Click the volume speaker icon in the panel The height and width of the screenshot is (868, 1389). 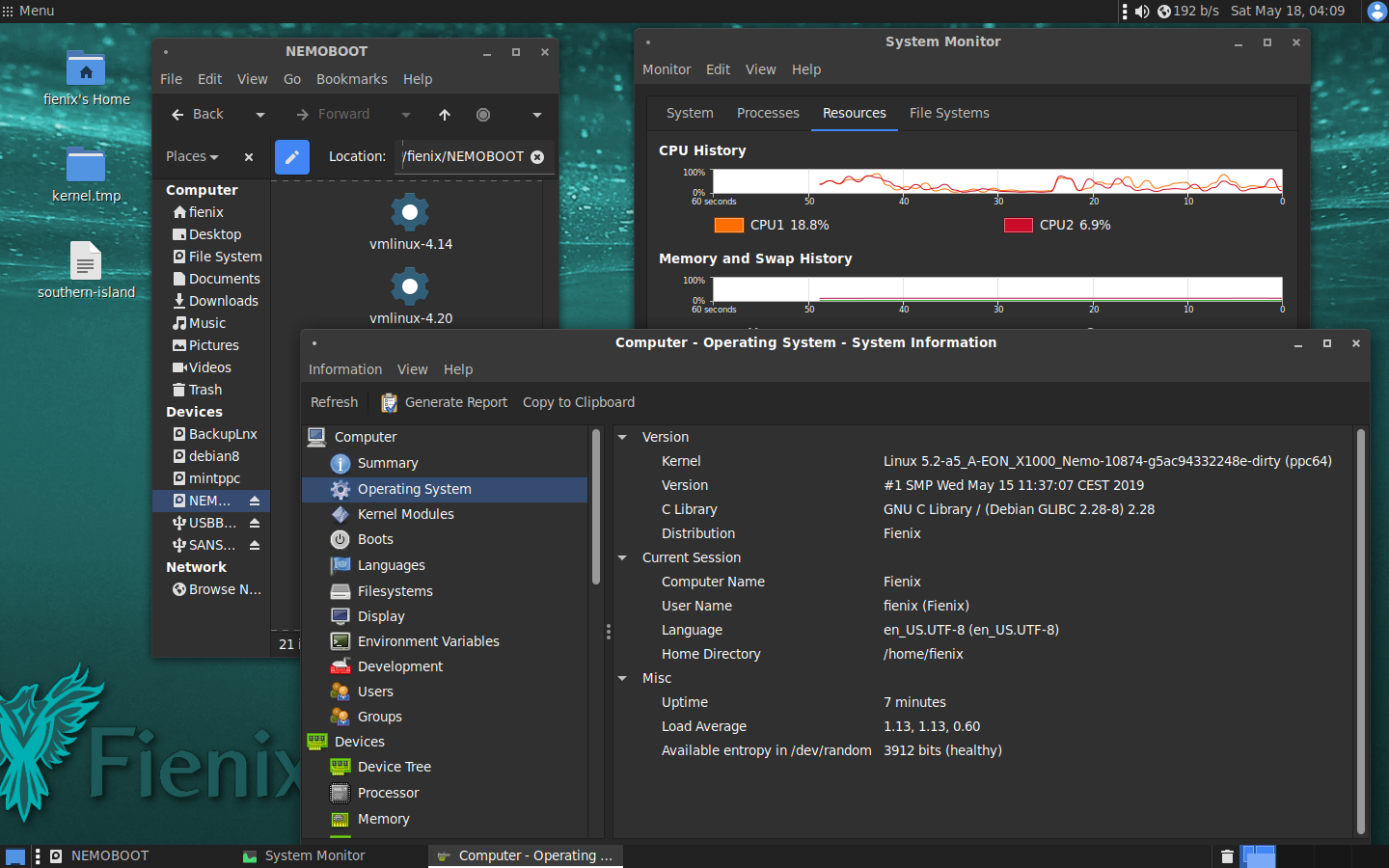1142,12
